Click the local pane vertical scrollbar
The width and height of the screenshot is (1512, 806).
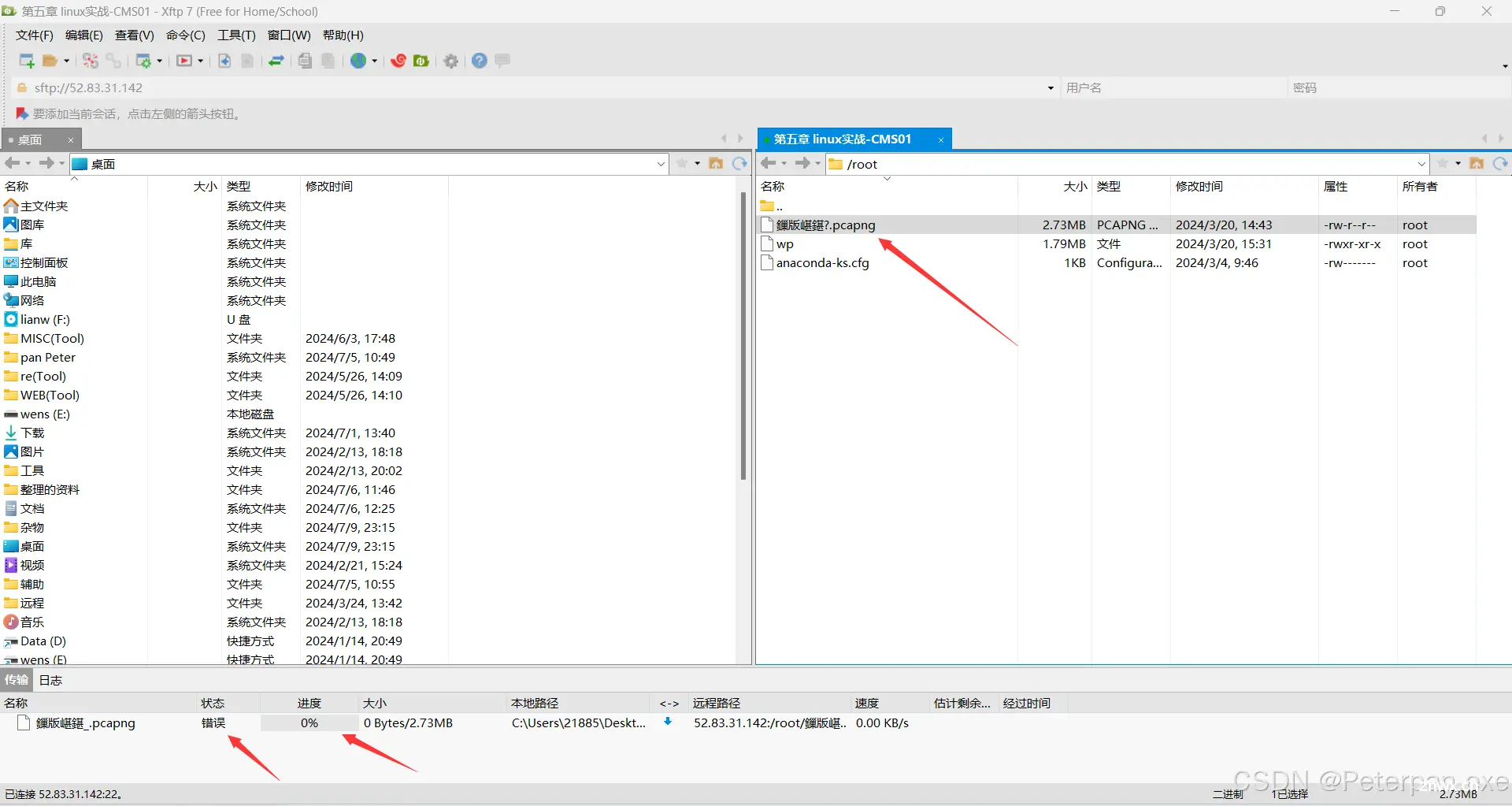coord(743,336)
